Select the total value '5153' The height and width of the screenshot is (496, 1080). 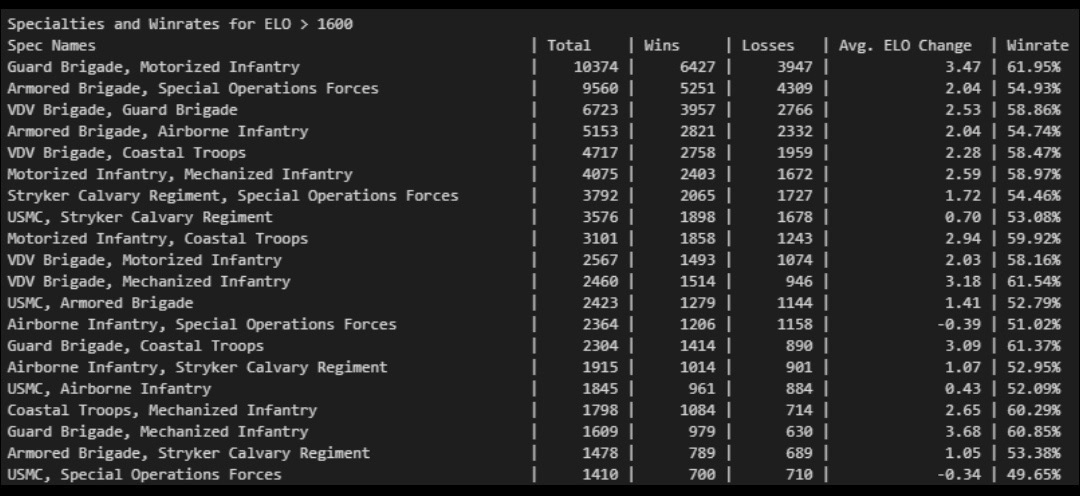point(601,131)
